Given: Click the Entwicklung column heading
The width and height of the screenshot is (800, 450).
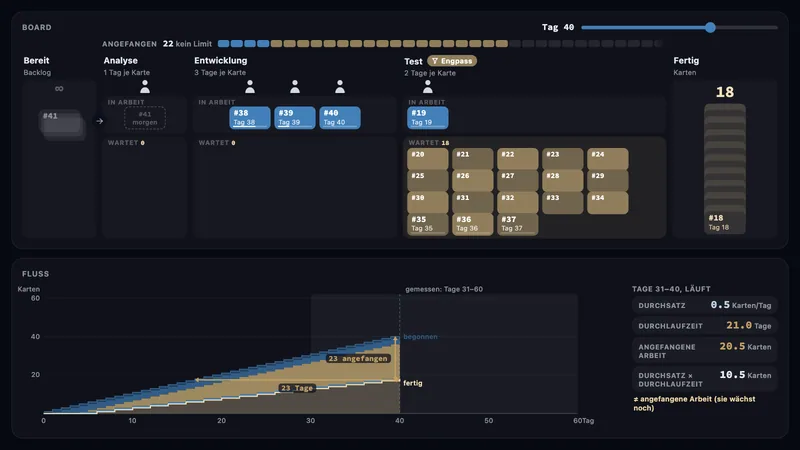Looking at the screenshot, I should tap(220, 60).
